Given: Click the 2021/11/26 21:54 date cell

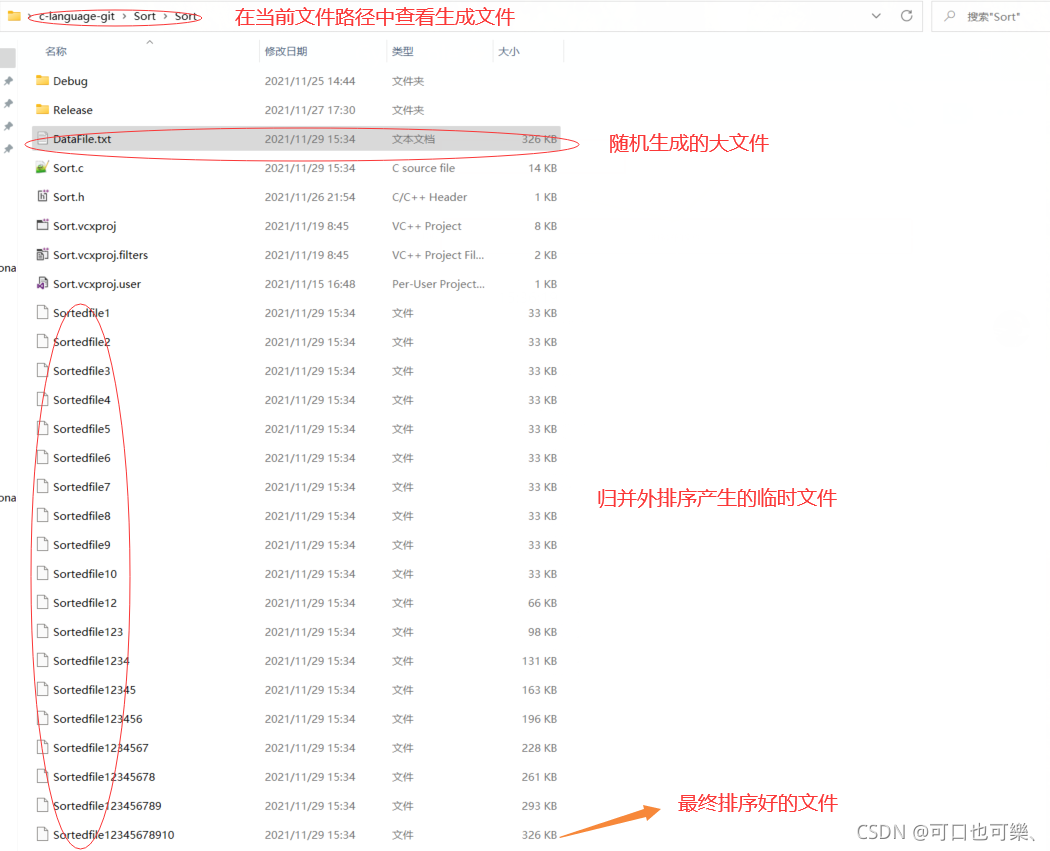Looking at the screenshot, I should (x=309, y=196).
